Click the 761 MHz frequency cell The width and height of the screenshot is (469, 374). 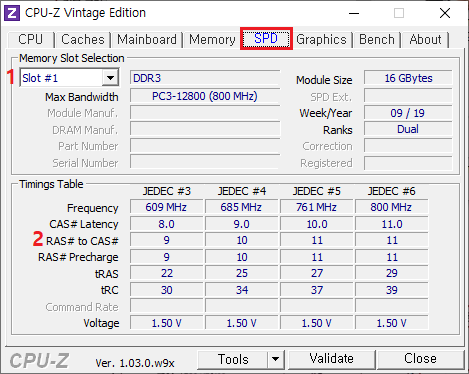(x=316, y=207)
